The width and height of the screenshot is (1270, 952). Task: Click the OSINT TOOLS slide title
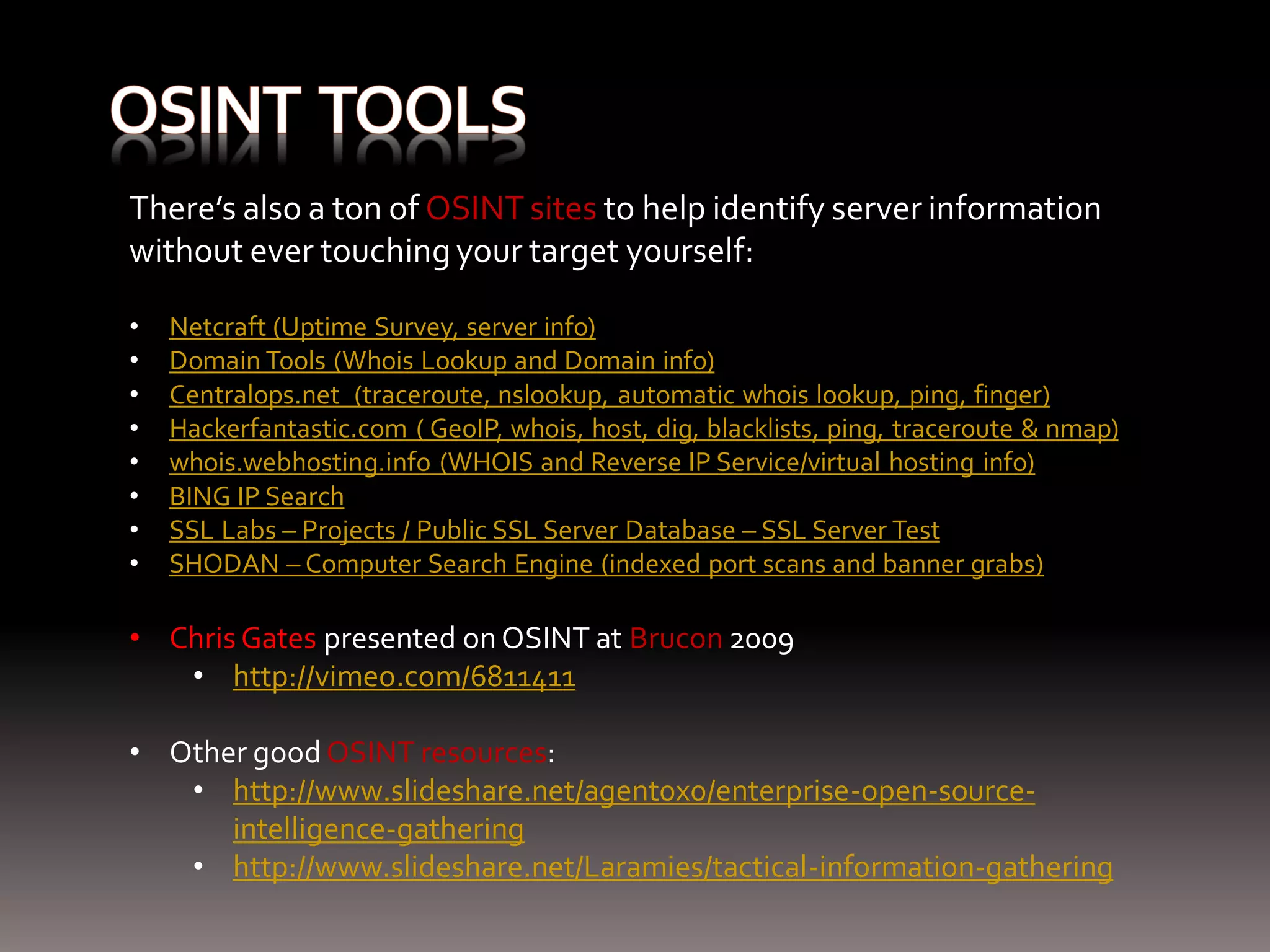coord(318,110)
